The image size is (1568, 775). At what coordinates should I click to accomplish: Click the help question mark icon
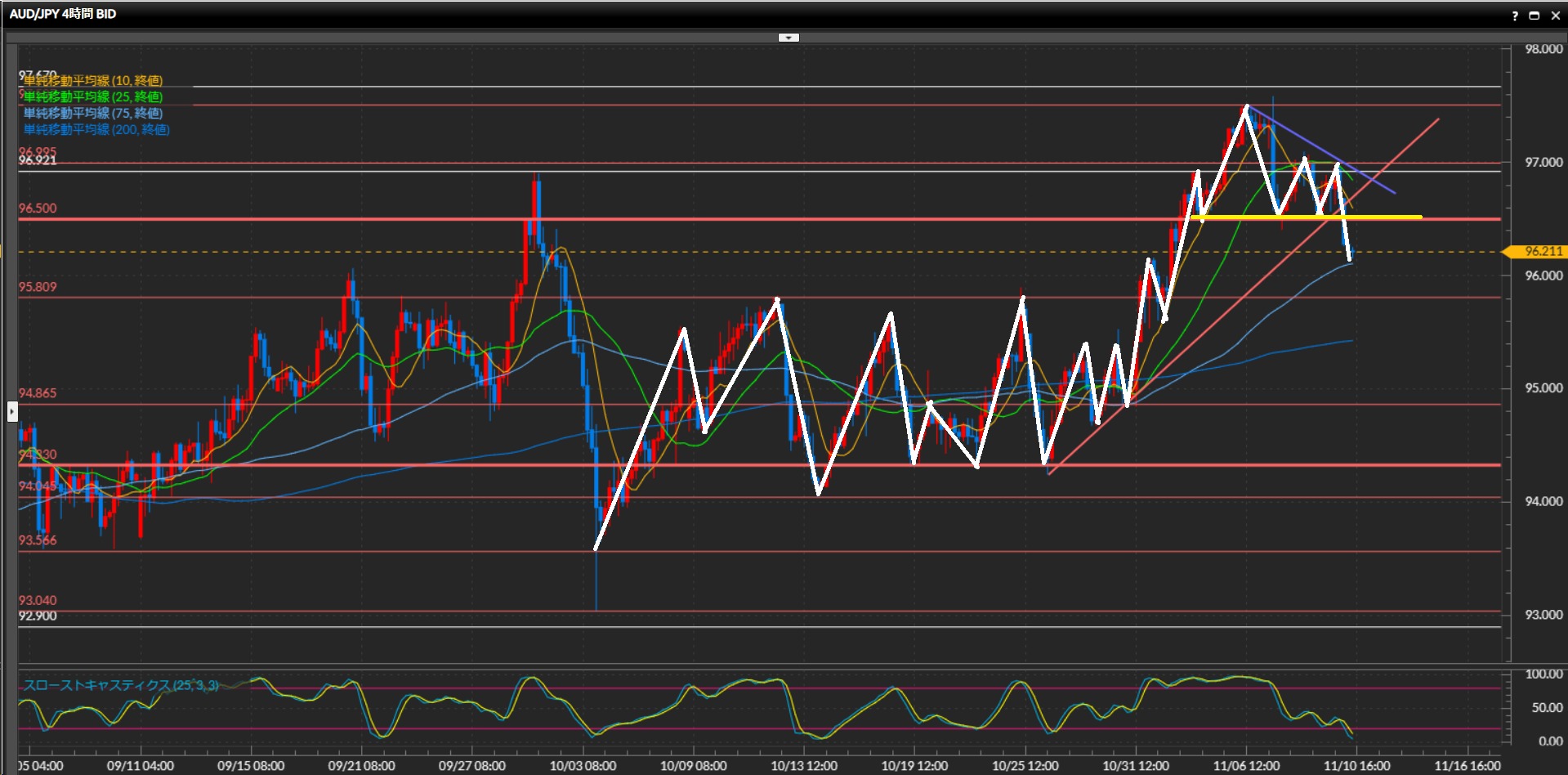(x=1515, y=16)
